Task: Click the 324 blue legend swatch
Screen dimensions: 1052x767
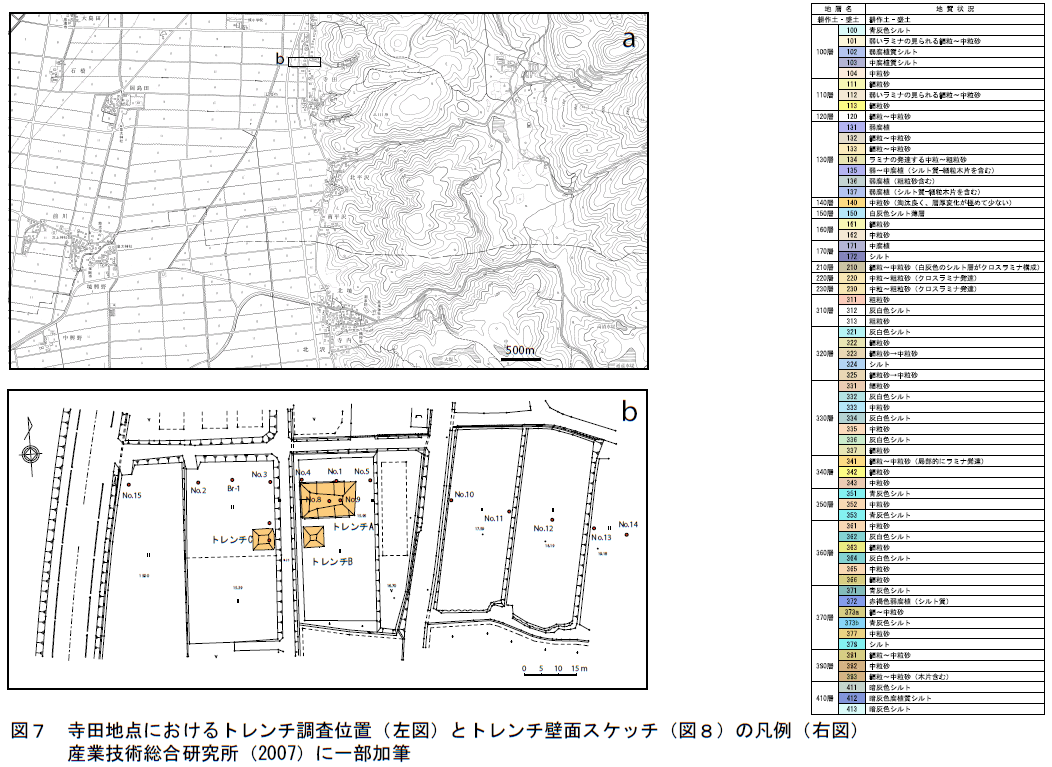Action: tap(851, 364)
